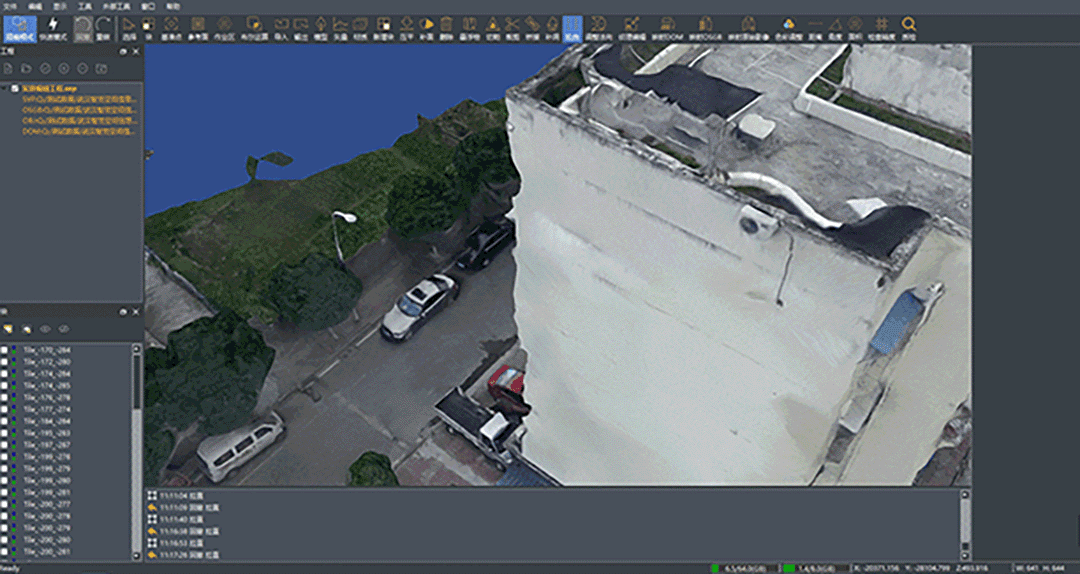
Task: Float the project panel with its dock button
Action: [123, 49]
